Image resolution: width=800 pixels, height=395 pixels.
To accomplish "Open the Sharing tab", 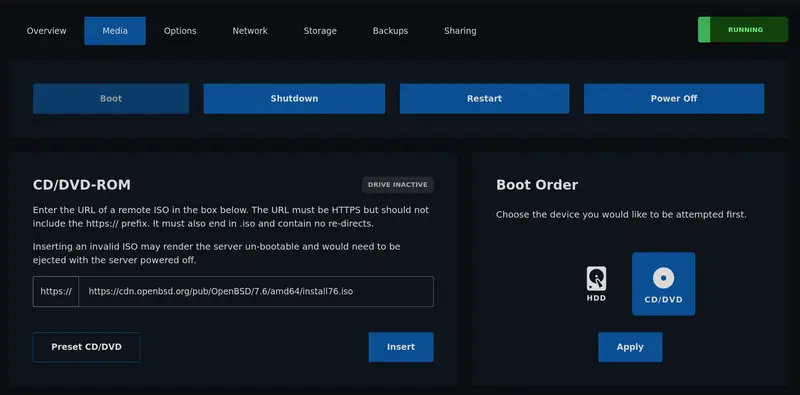I will 460,31.
